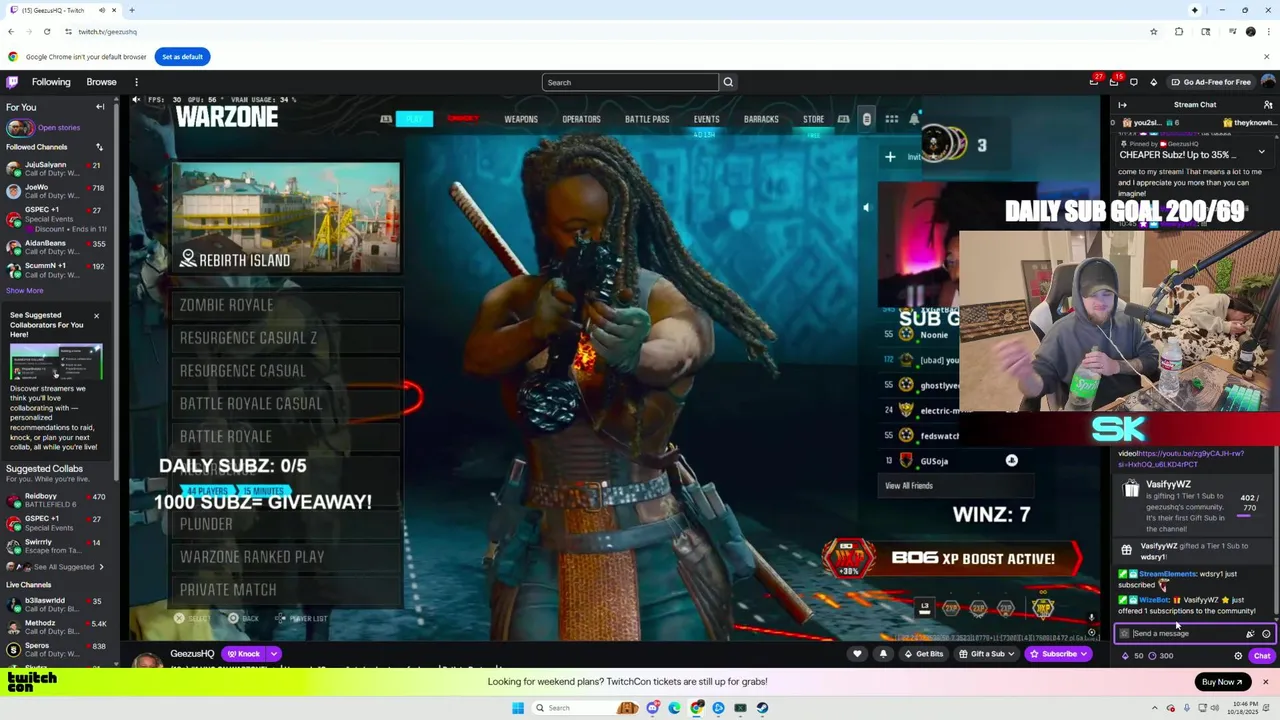1280x720 pixels.
Task: Open the JoeWo channel
Action: (56, 191)
